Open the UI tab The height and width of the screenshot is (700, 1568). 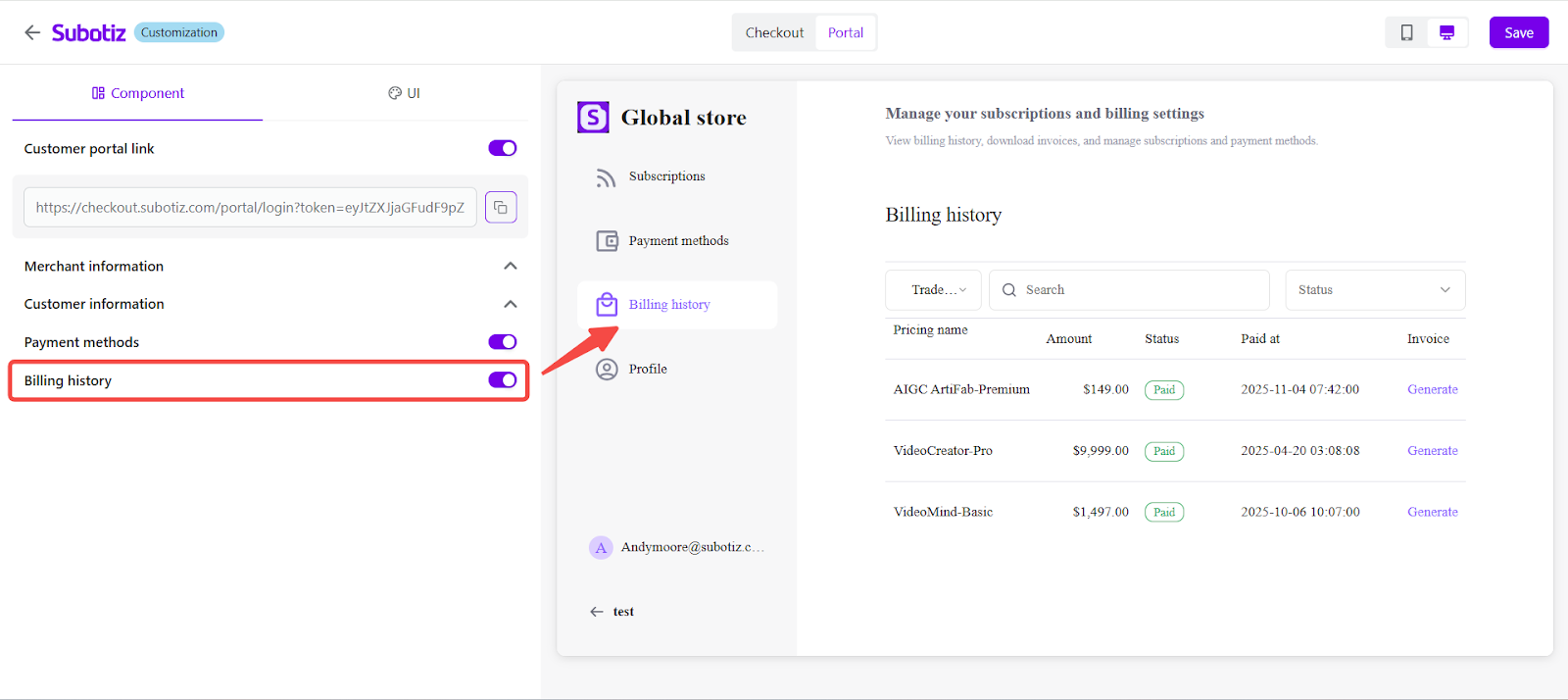point(404,93)
